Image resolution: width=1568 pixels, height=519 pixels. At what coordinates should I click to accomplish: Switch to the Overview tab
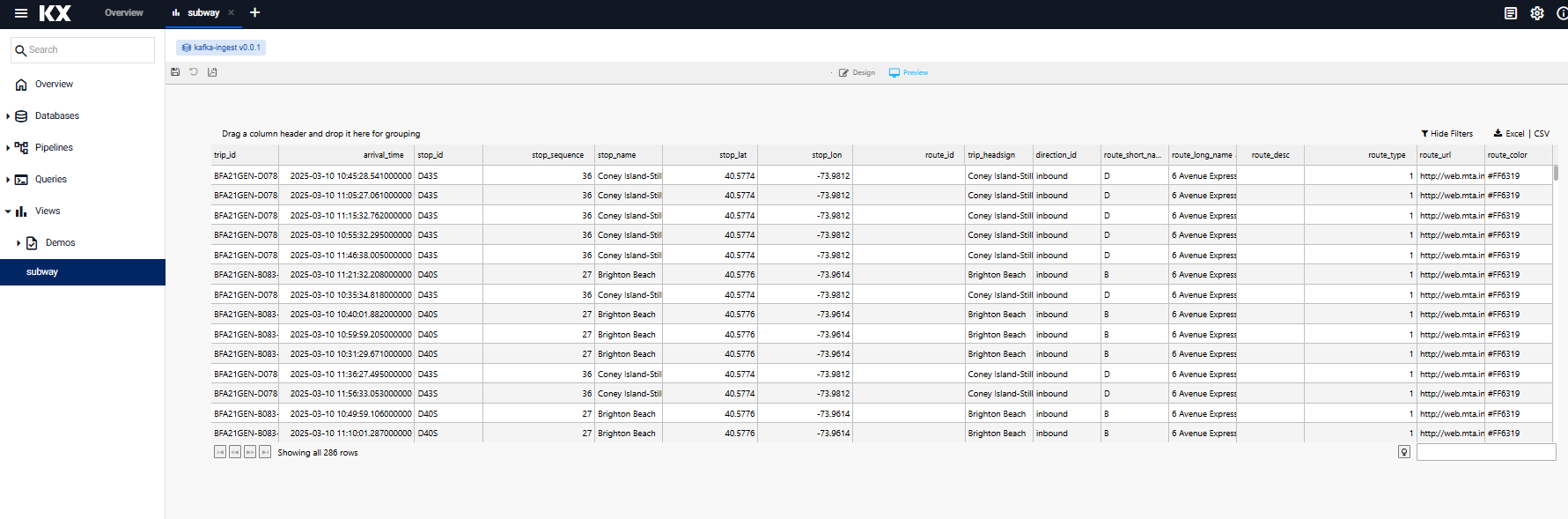123,12
